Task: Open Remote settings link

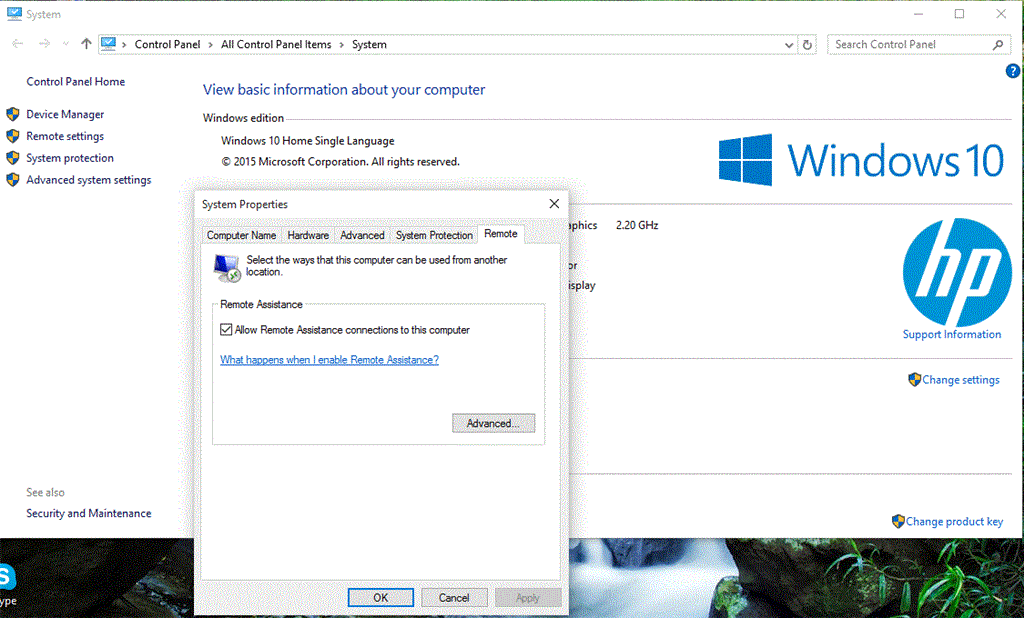Action: click(x=65, y=136)
